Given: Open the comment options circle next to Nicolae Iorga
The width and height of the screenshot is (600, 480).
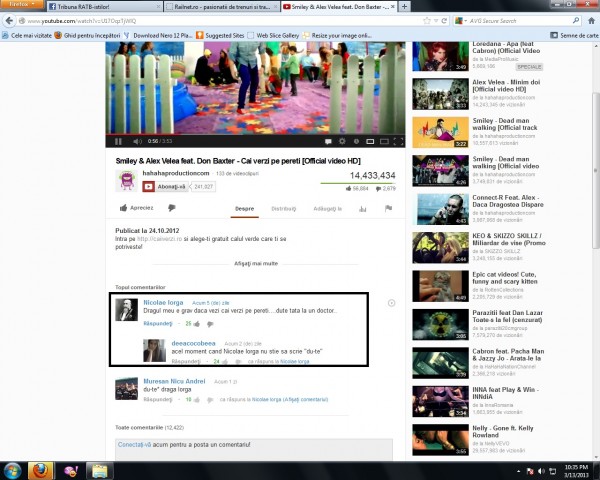Looking at the screenshot, I should 391,303.
